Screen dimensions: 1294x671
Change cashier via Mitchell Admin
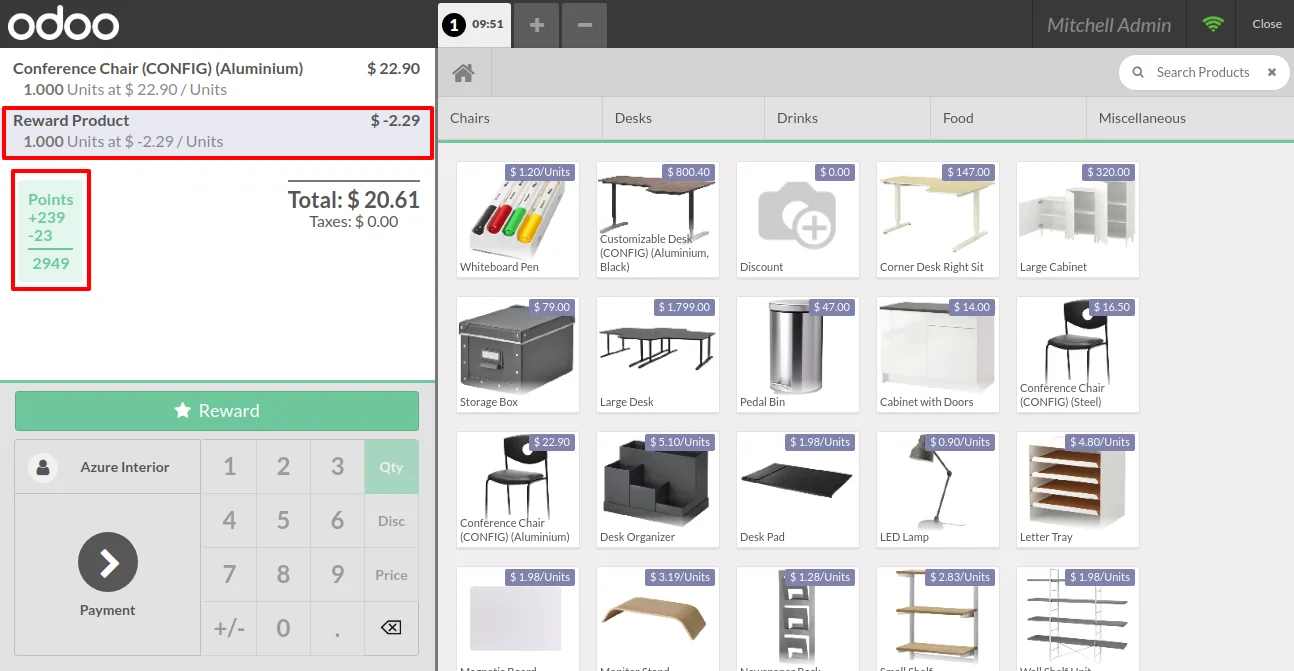tap(1109, 25)
